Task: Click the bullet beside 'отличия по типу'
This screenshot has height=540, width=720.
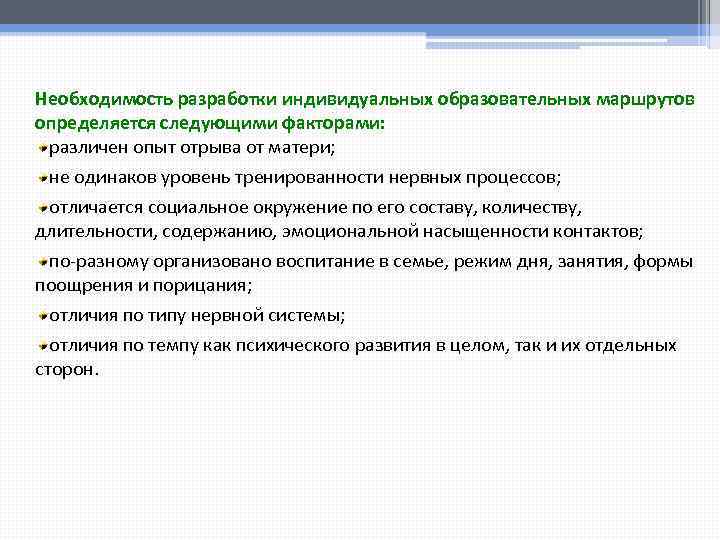Action: coord(43,316)
